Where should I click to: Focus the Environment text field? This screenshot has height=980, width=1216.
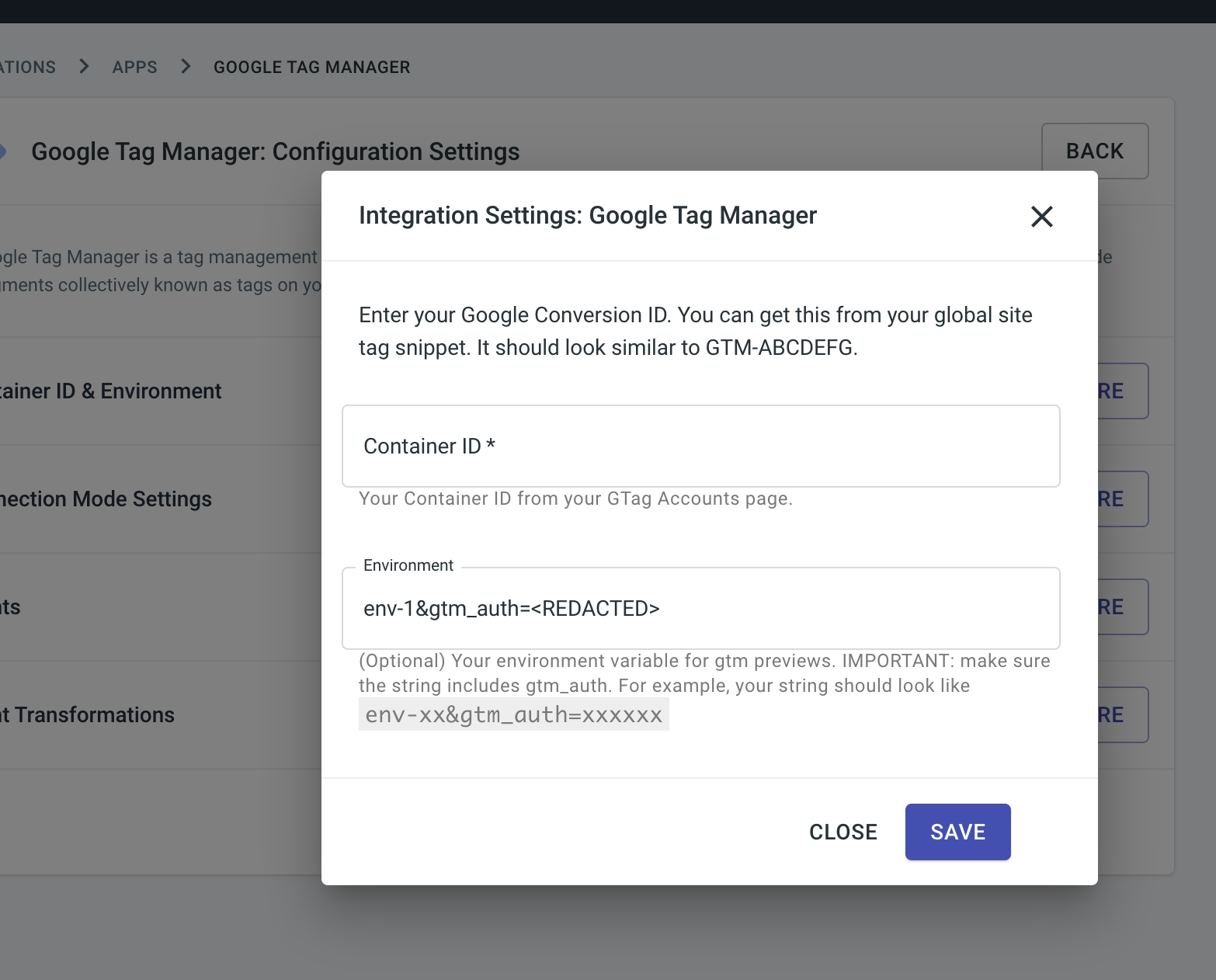click(700, 609)
